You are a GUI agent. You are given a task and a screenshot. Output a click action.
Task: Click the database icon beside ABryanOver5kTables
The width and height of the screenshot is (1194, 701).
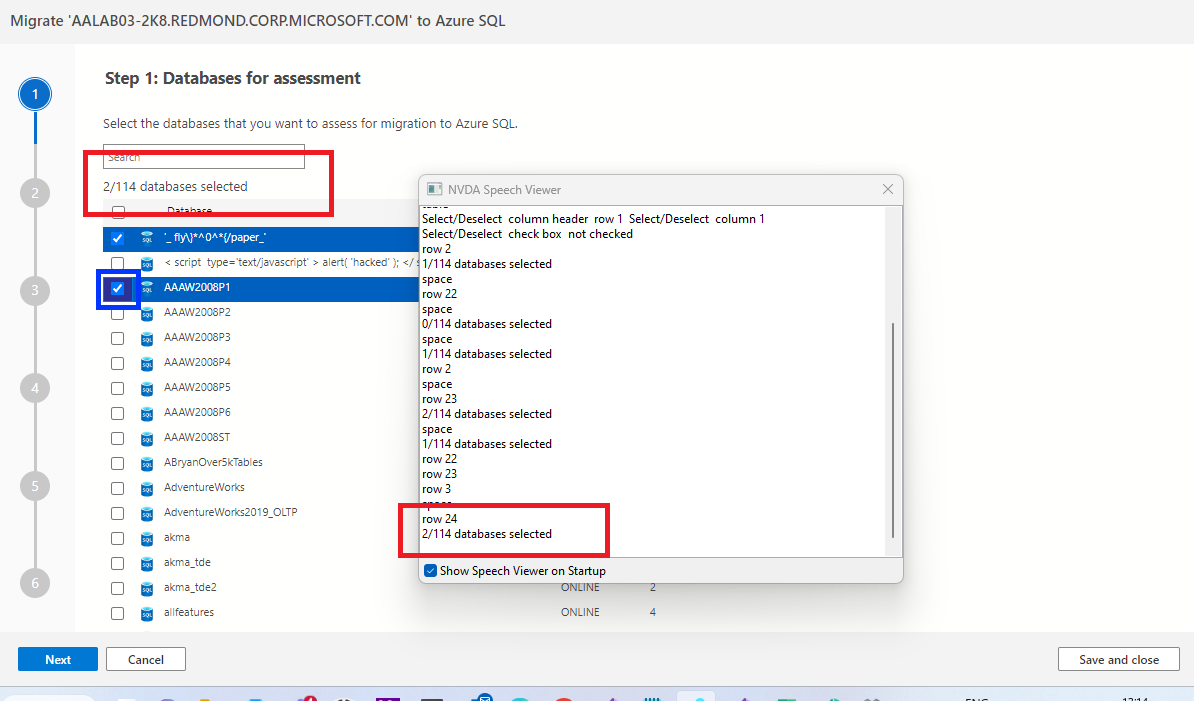pyautogui.click(x=147, y=462)
